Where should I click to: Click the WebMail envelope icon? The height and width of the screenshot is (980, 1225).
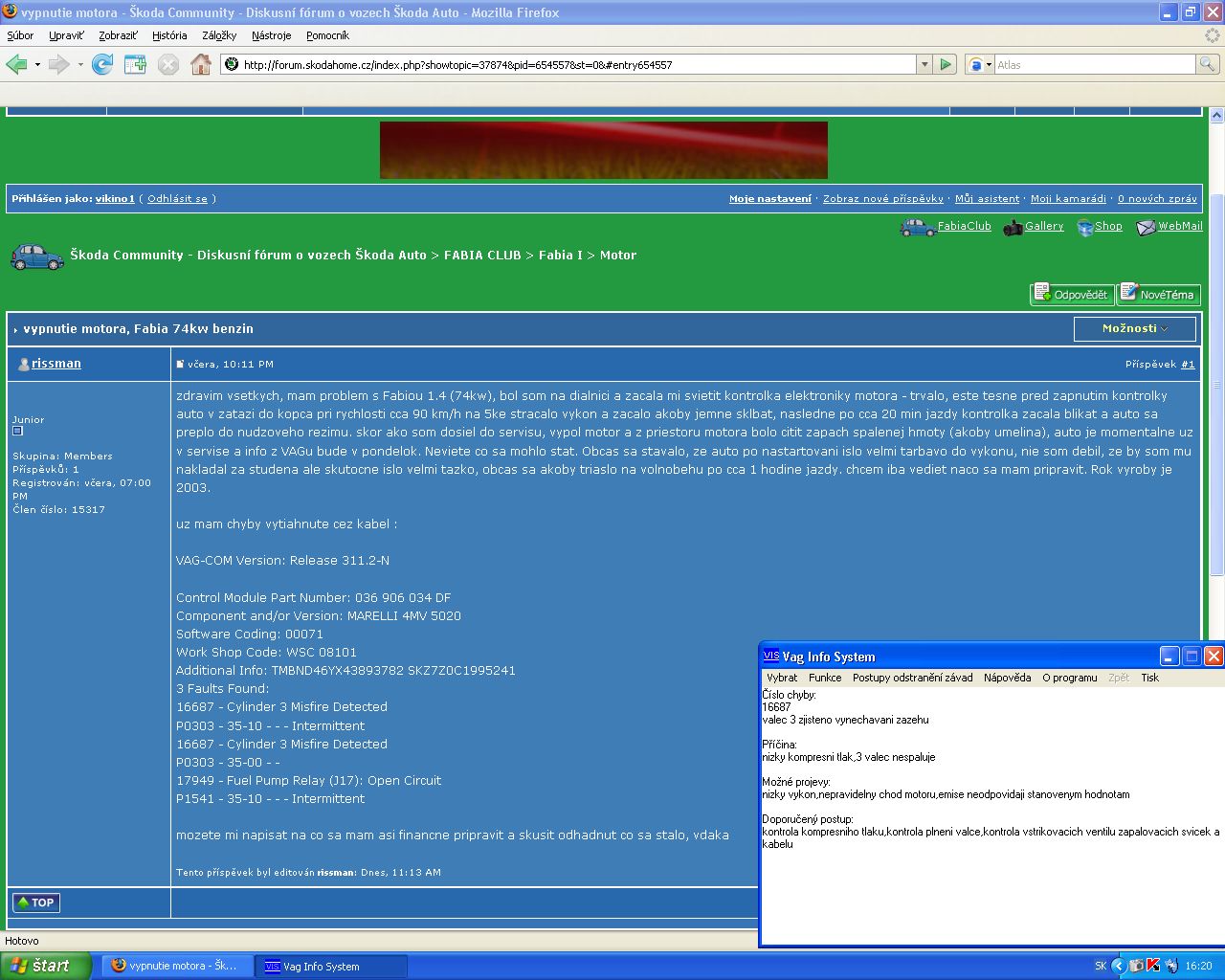click(x=1146, y=228)
